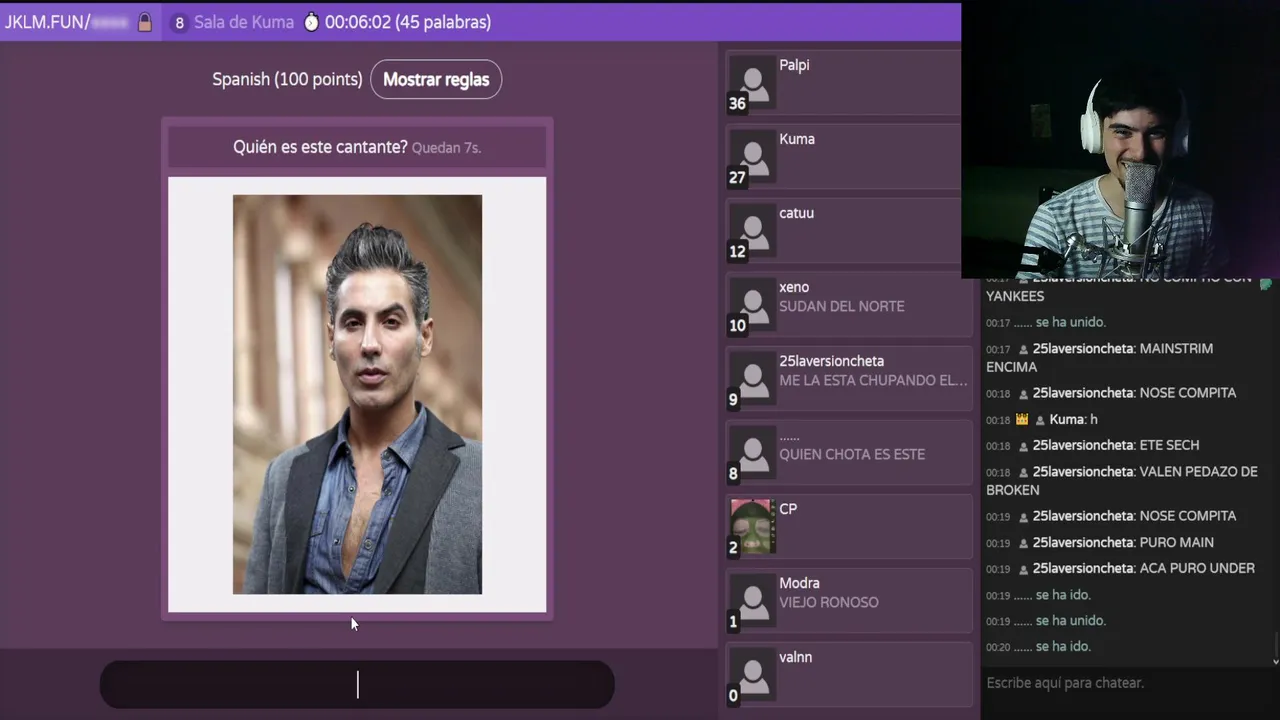Click the player count badge 8
The image size is (1280, 720).
179,22
